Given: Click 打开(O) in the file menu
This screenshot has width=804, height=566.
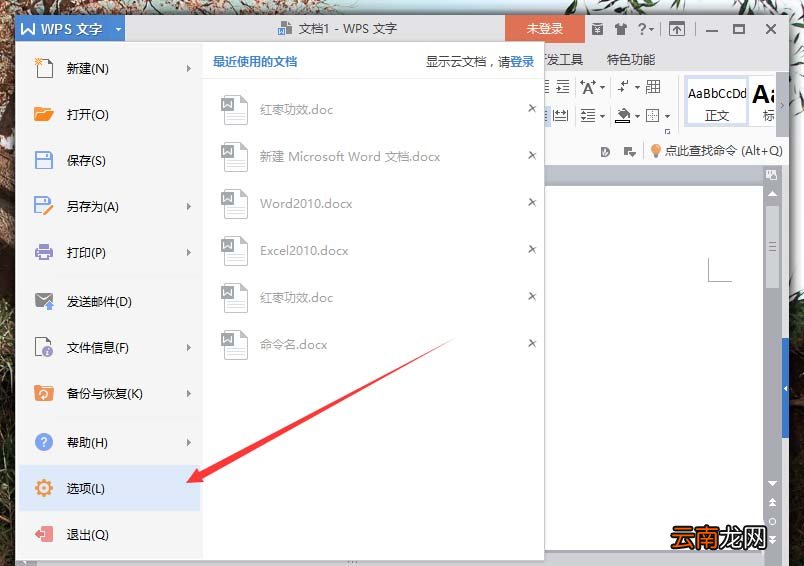Looking at the screenshot, I should tap(109, 114).
